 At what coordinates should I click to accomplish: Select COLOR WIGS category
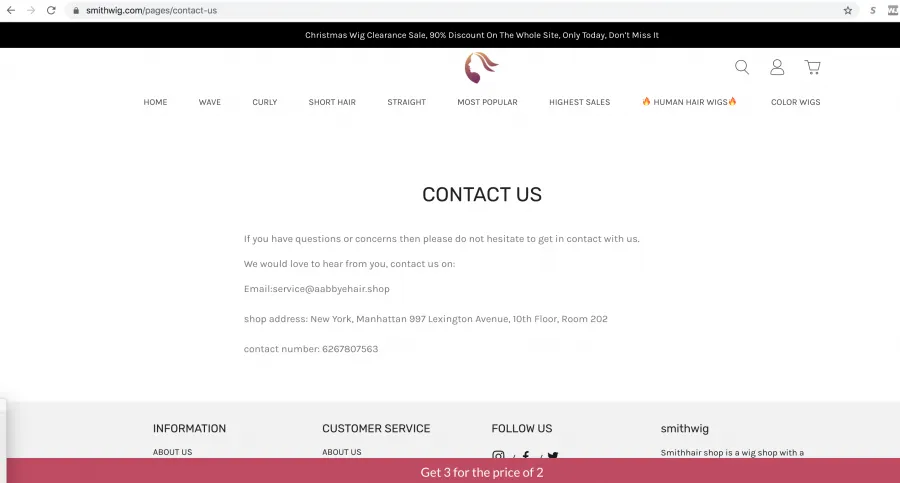coord(796,102)
